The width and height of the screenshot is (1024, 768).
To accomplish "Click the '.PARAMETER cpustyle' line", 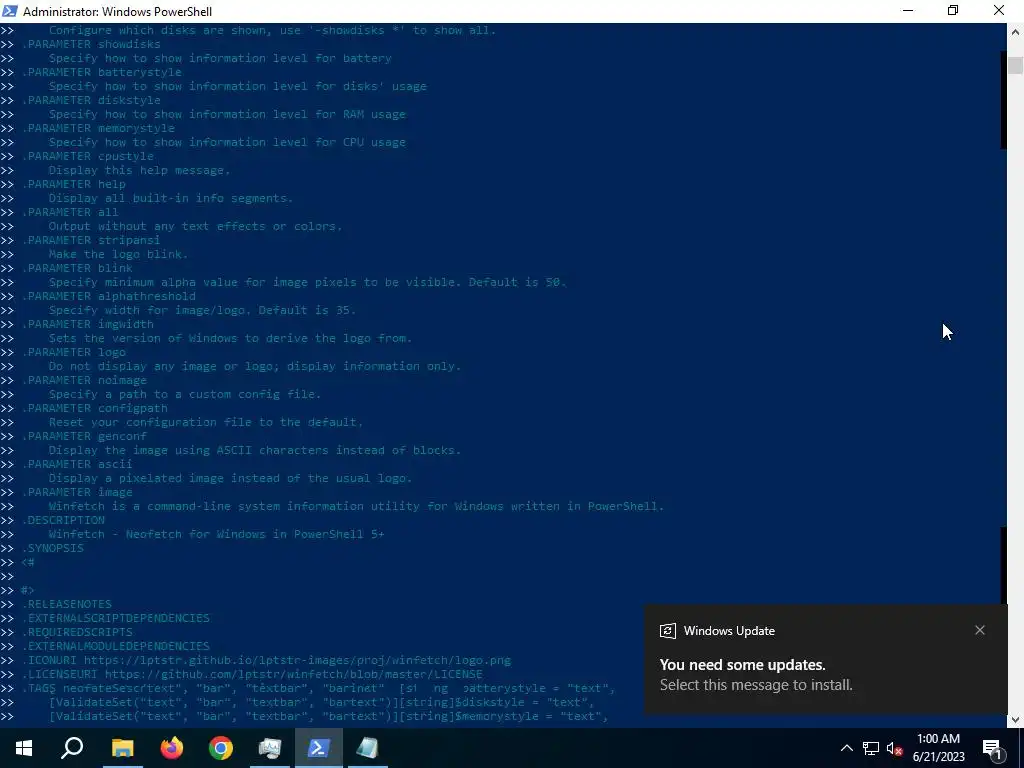I will (88, 156).
